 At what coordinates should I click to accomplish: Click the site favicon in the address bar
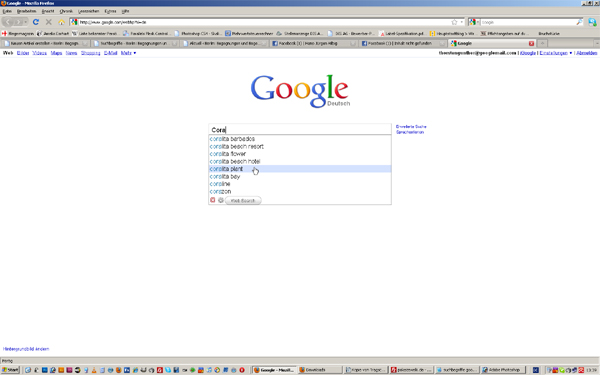(74, 22)
